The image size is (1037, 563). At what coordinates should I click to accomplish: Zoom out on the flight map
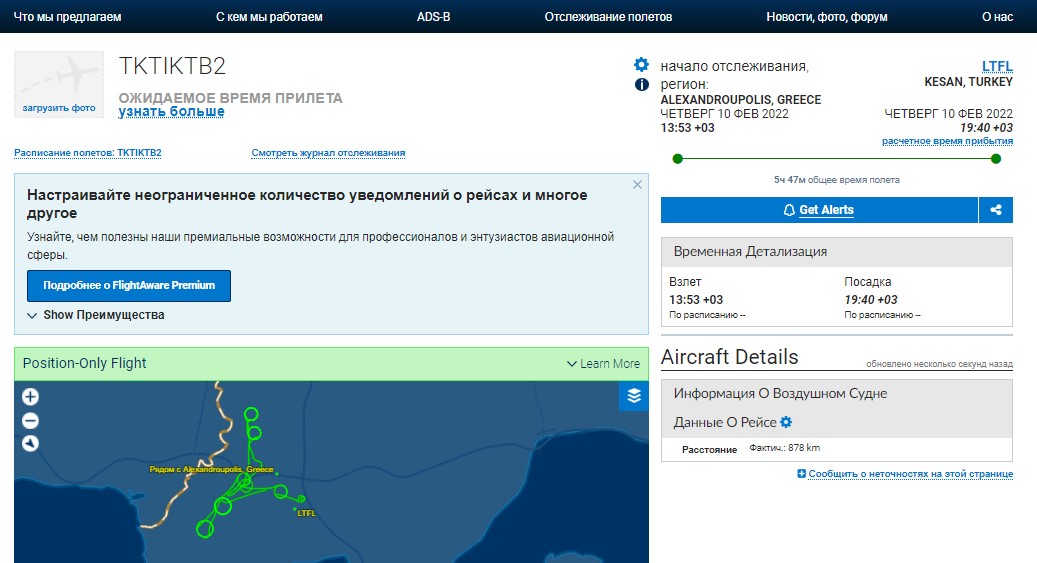point(30,421)
